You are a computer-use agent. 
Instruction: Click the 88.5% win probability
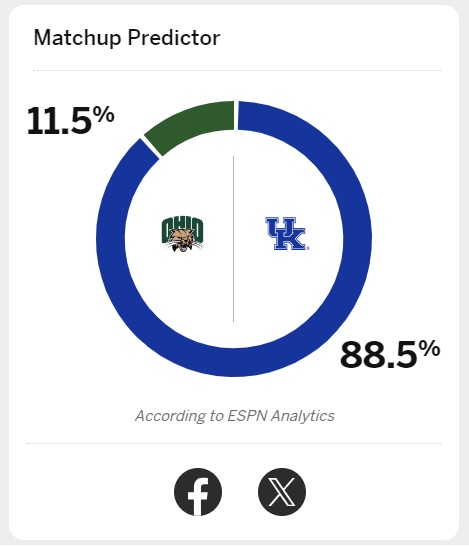coord(390,354)
